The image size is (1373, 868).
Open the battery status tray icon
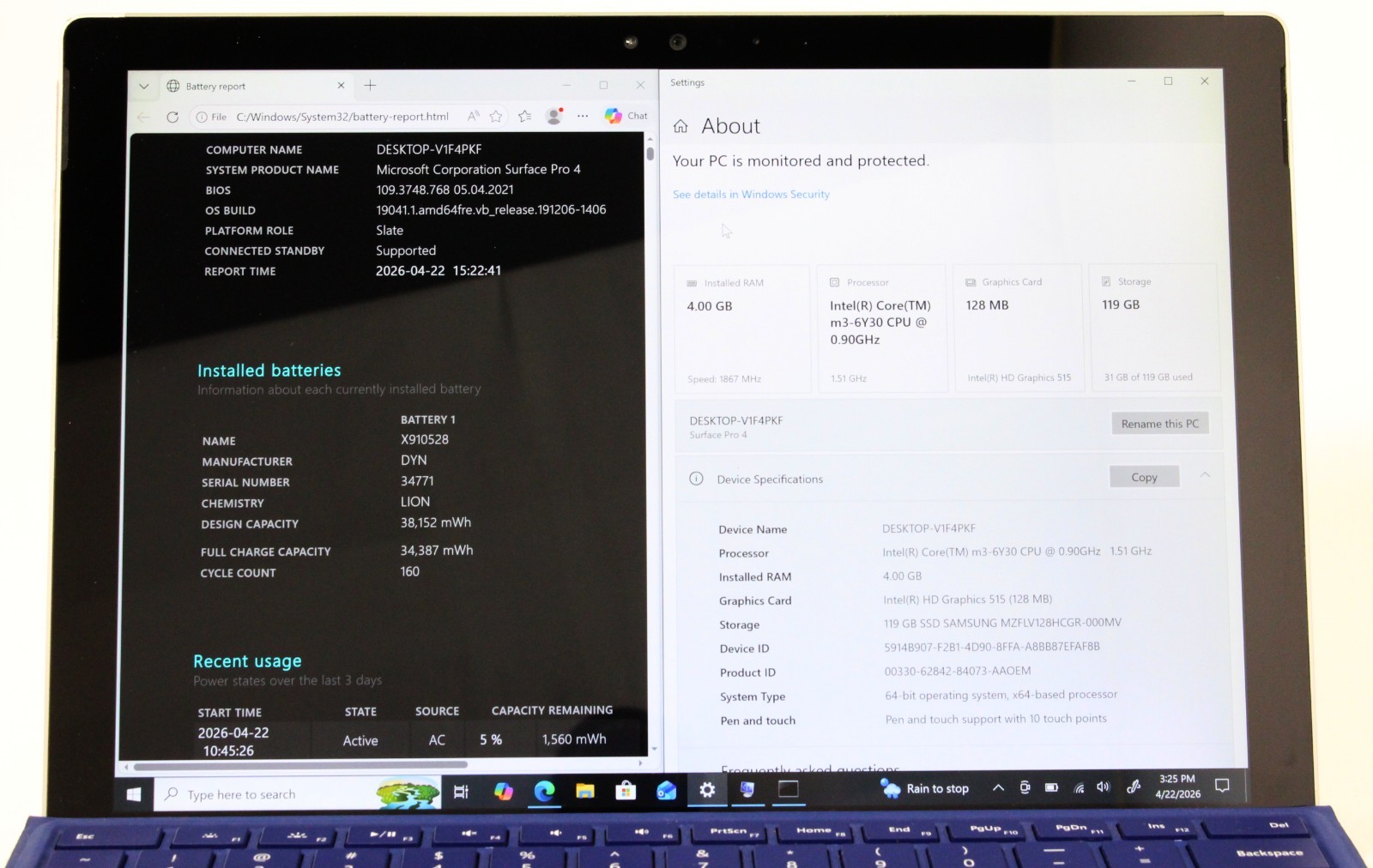[x=1051, y=787]
